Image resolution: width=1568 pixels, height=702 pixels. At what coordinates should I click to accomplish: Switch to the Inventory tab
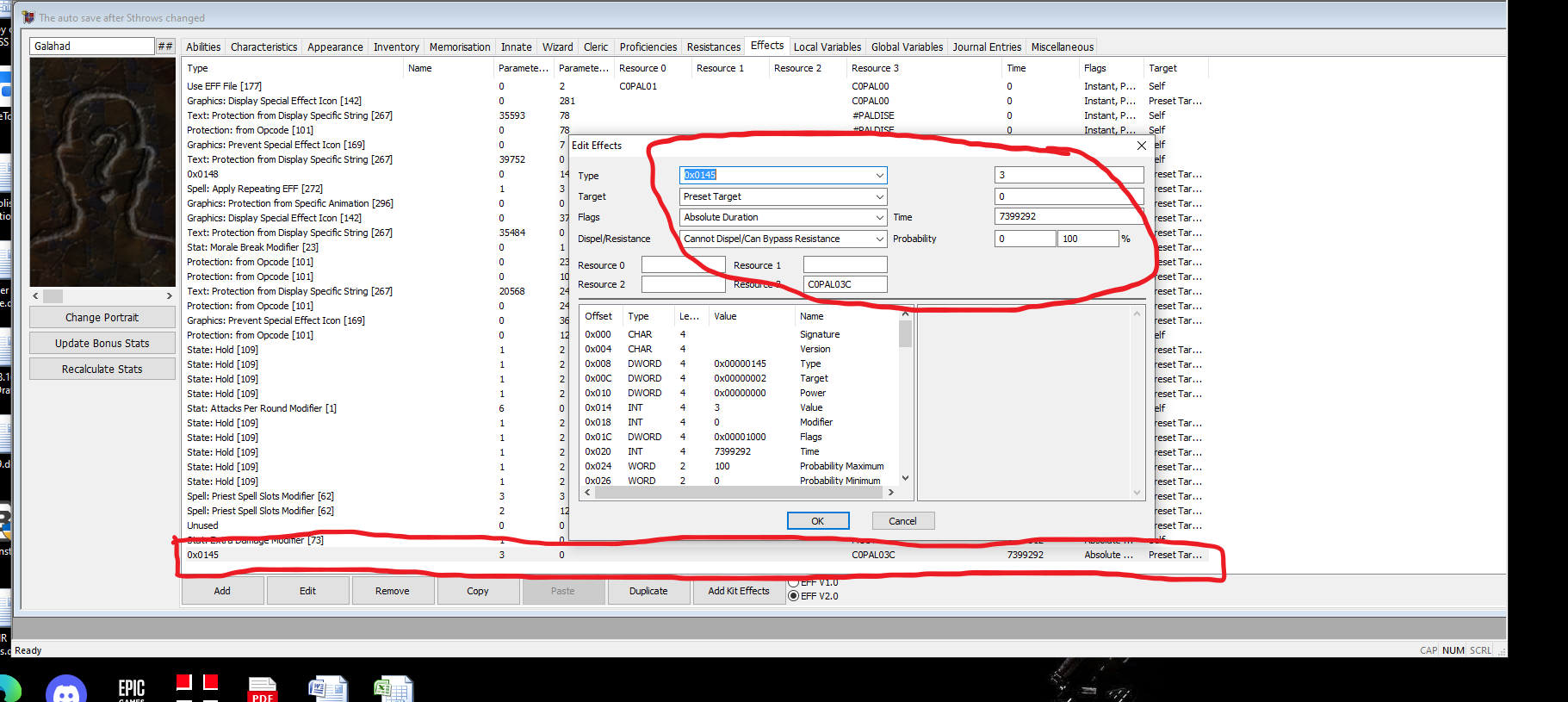coord(396,47)
